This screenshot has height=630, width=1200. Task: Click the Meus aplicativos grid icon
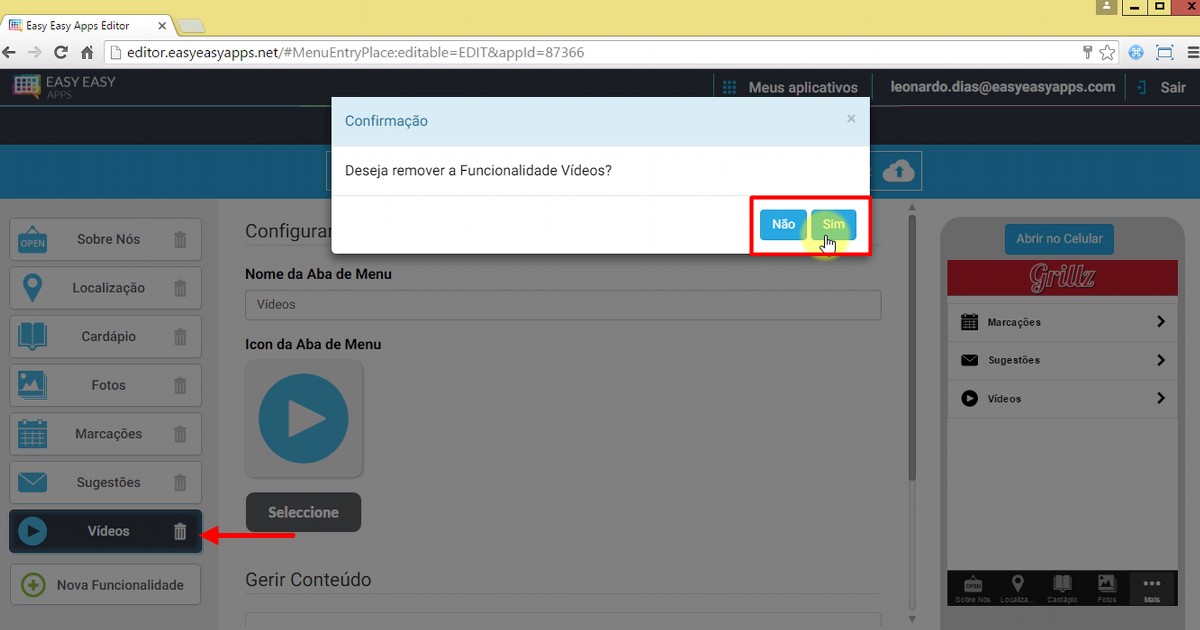(x=730, y=88)
